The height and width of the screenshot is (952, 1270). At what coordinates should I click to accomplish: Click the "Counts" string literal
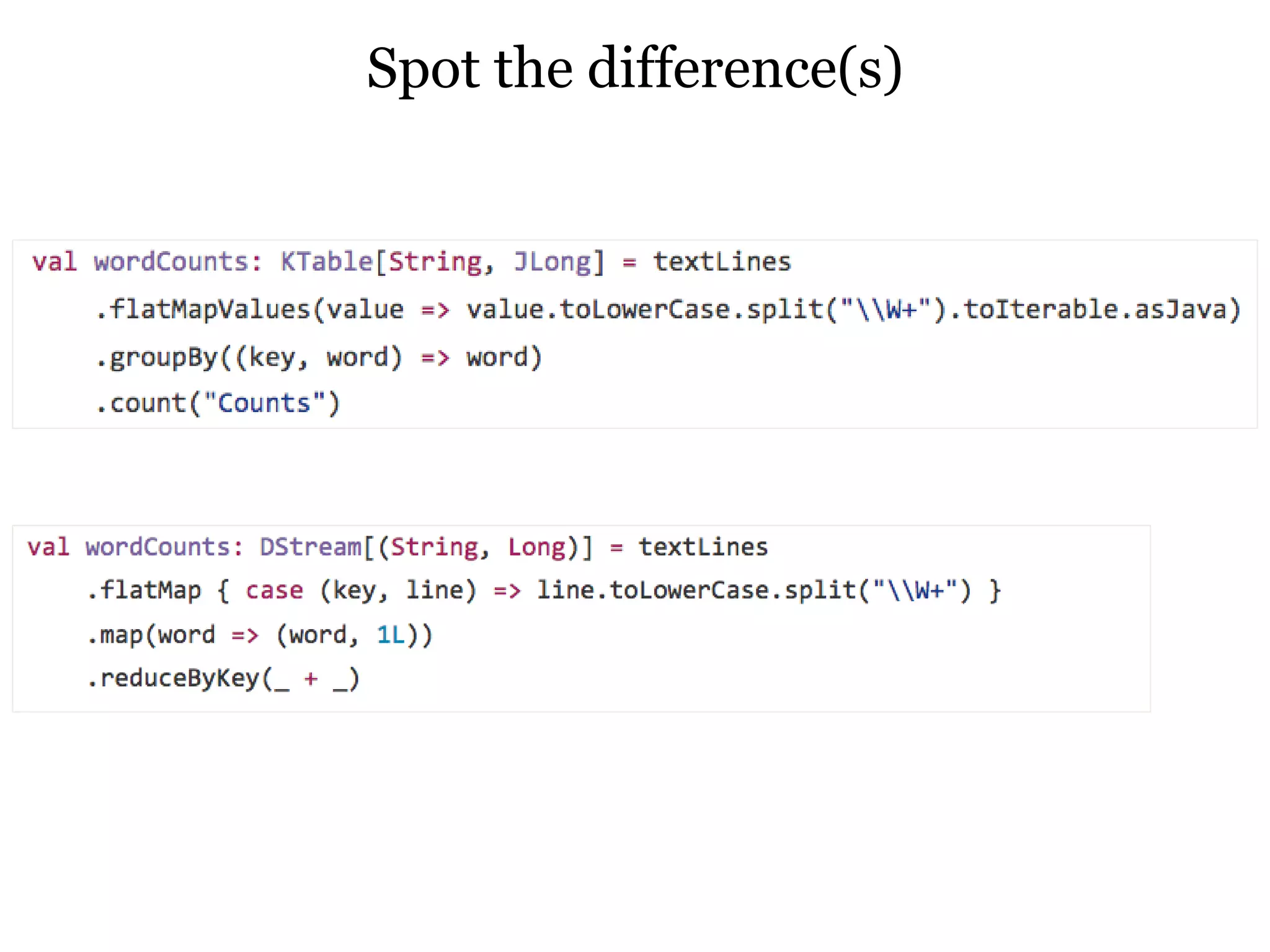tap(264, 403)
